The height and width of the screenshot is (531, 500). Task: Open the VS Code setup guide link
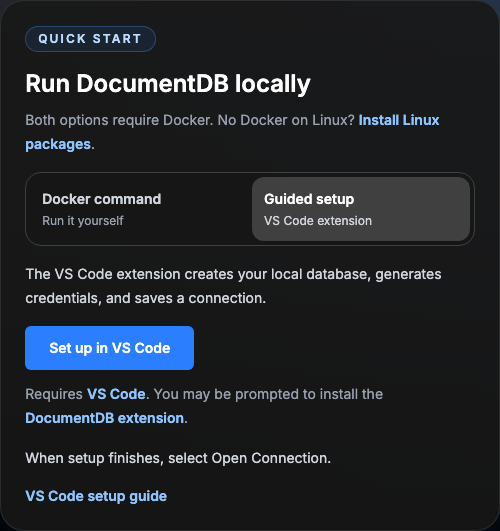(x=96, y=496)
